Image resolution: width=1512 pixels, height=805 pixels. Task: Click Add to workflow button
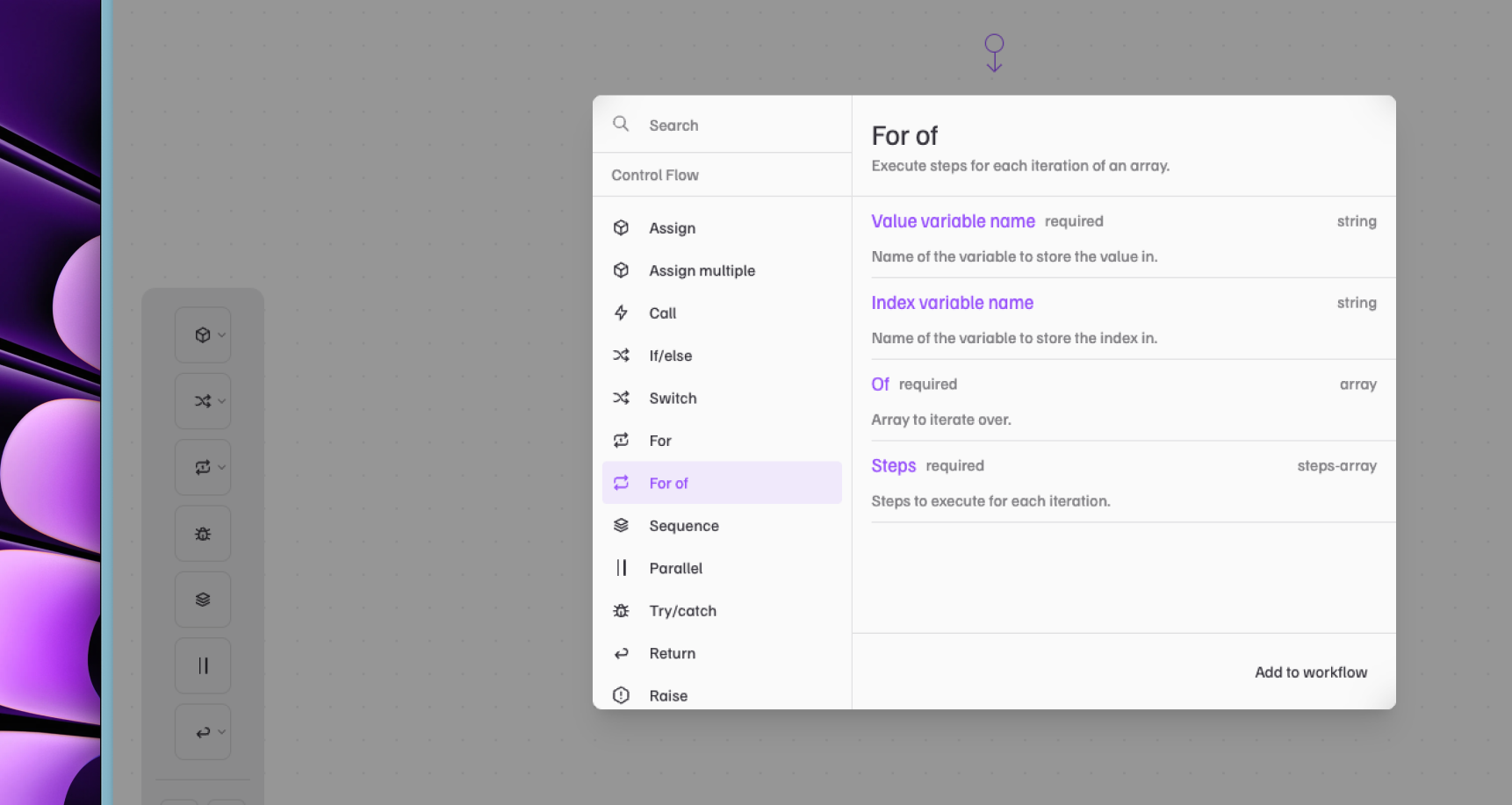pos(1310,672)
